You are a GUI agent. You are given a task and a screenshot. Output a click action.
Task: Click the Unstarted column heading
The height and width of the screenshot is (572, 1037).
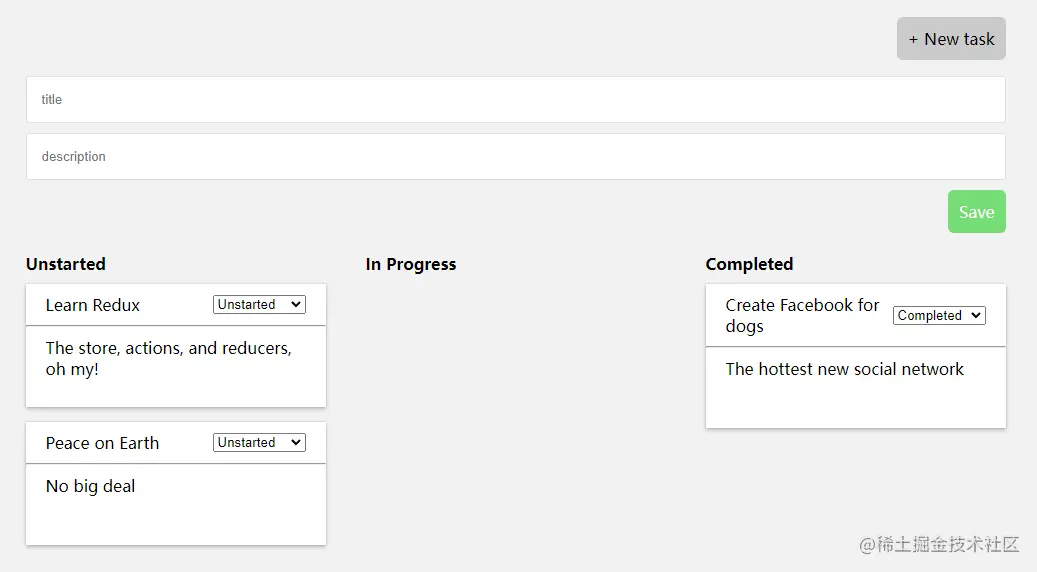pyautogui.click(x=66, y=264)
